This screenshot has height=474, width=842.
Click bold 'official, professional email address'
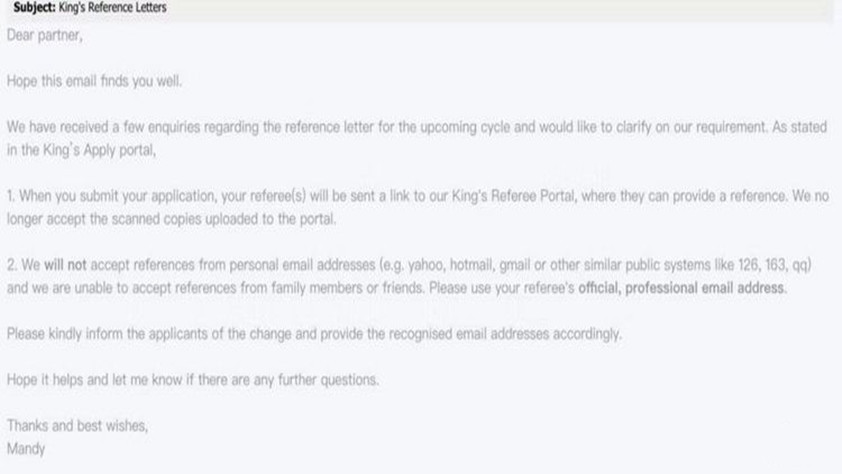click(x=681, y=288)
